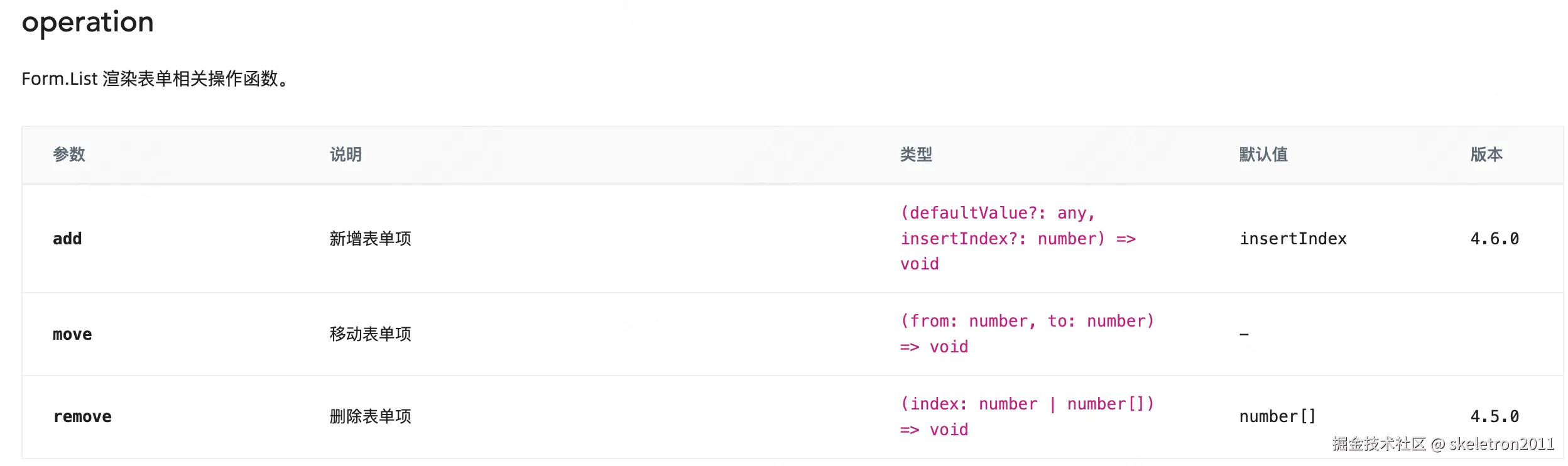Screen dimensions: 1568x466
Task: Click the remove type signature code
Action: (x=1028, y=416)
